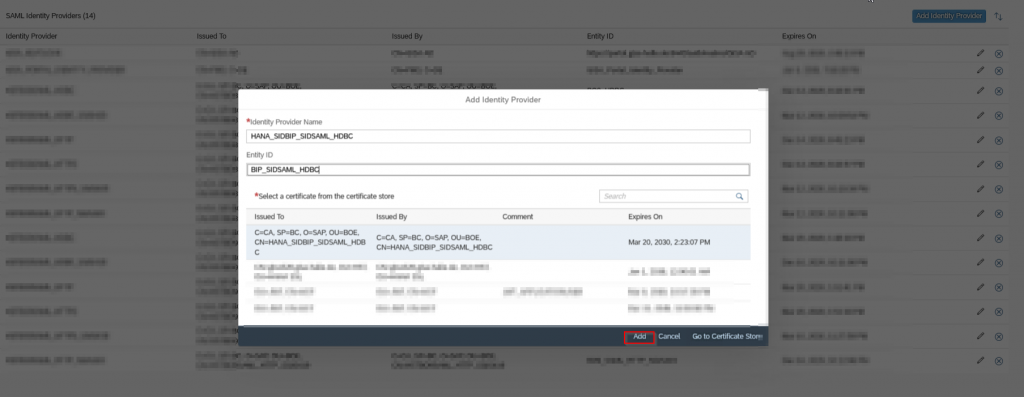This screenshot has height=397, width=1024.
Task: Edit the last identity provider via pencil icon
Action: coord(980,360)
